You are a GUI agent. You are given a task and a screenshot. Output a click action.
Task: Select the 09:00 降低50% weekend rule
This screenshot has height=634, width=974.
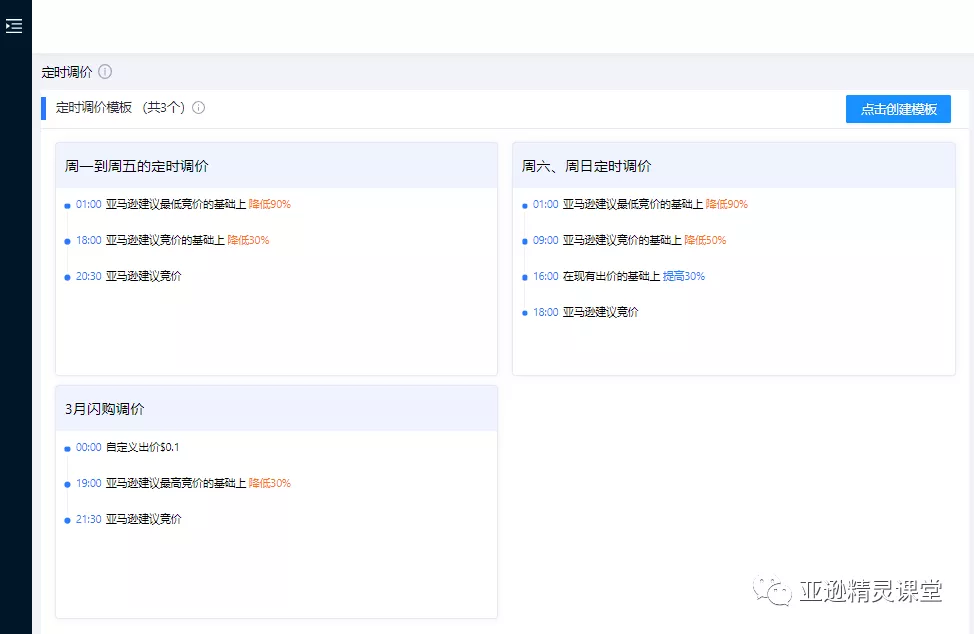[x=628, y=239]
